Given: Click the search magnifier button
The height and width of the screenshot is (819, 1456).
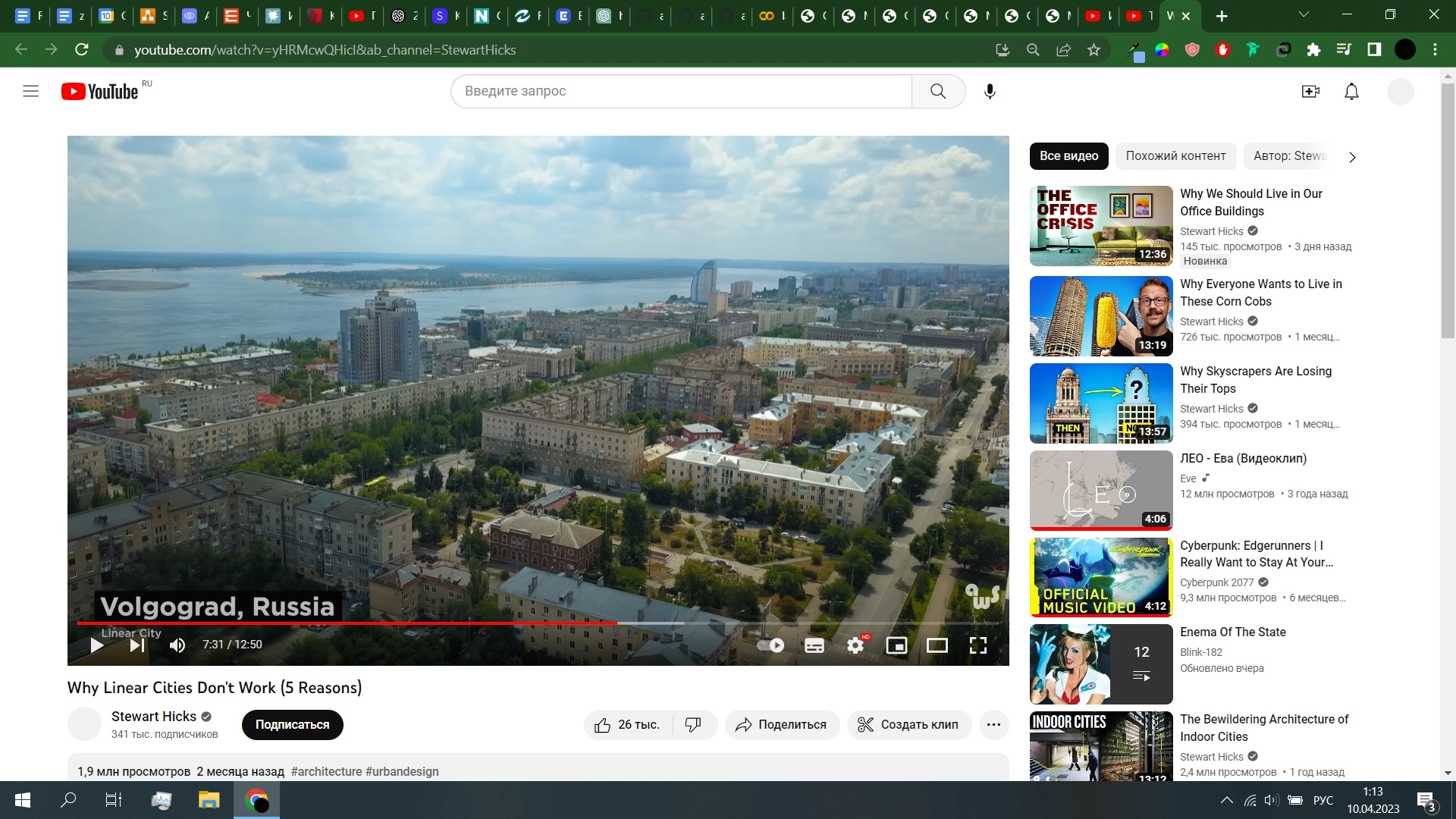Looking at the screenshot, I should pos(938,91).
